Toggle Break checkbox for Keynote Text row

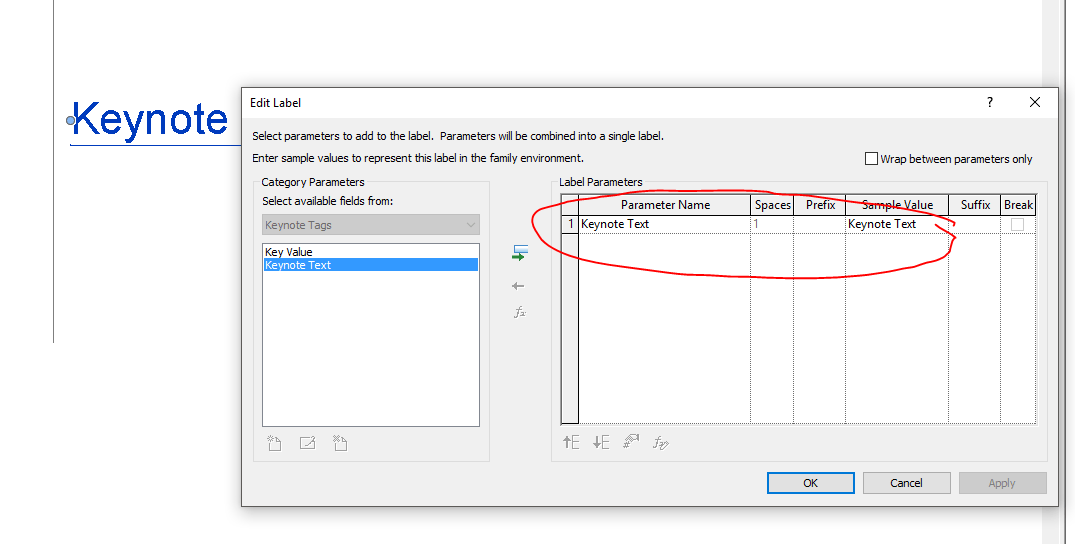1017,224
